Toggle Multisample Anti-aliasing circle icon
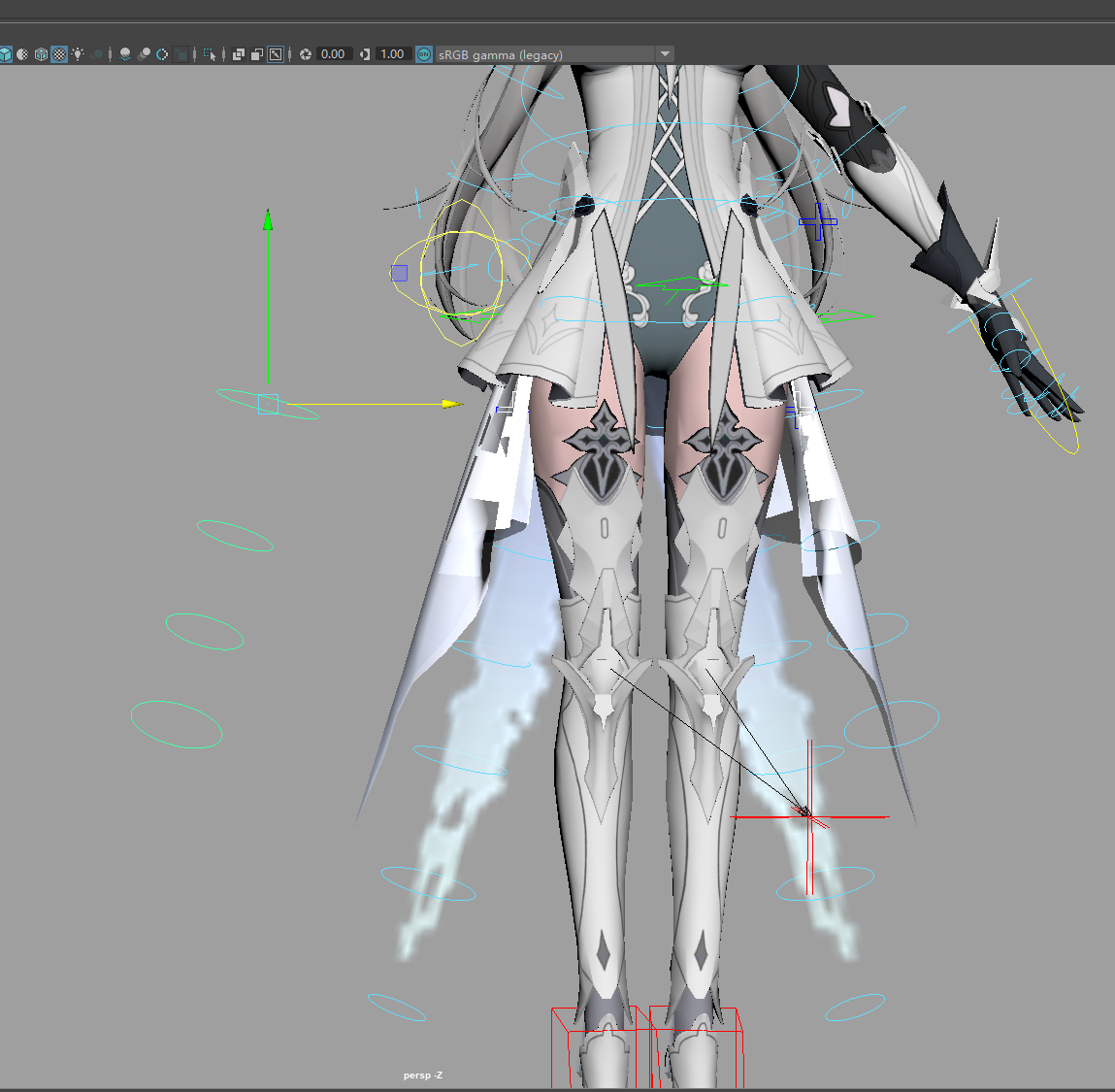 tap(162, 54)
